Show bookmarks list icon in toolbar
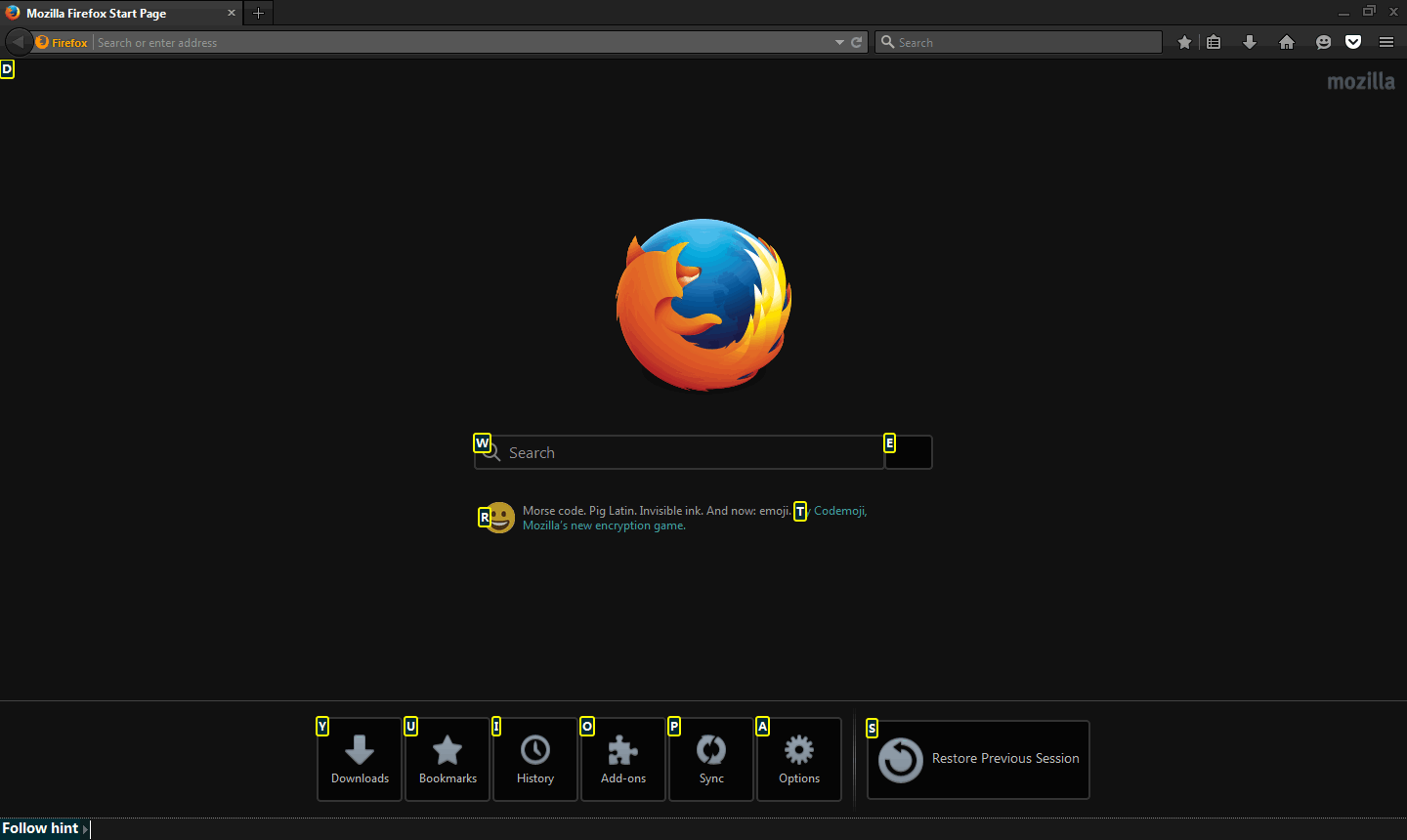This screenshot has height=840, width=1407. pos(1214,42)
